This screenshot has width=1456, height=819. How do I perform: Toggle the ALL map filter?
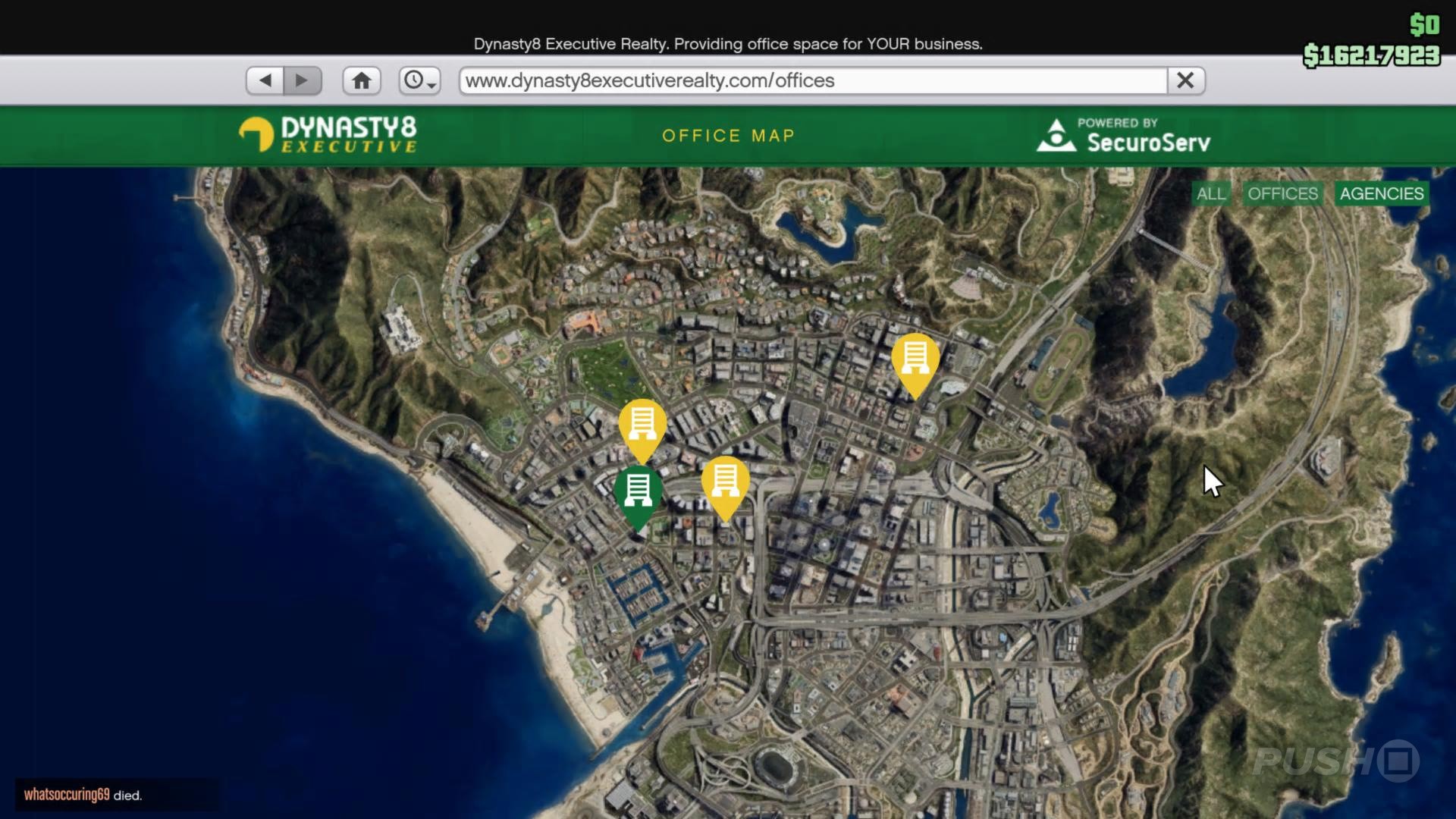pos(1211,193)
